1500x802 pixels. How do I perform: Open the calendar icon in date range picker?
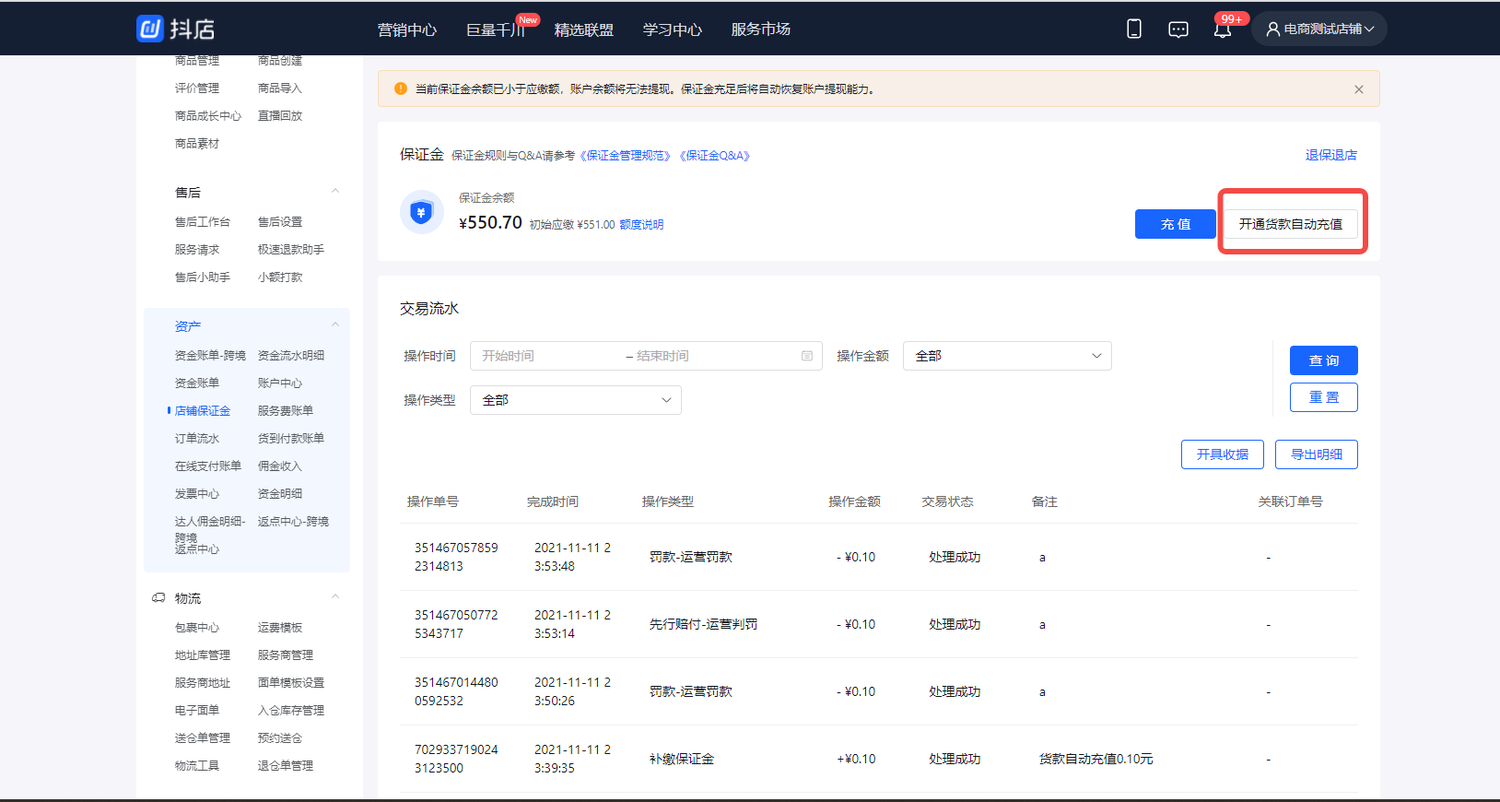tap(807, 355)
